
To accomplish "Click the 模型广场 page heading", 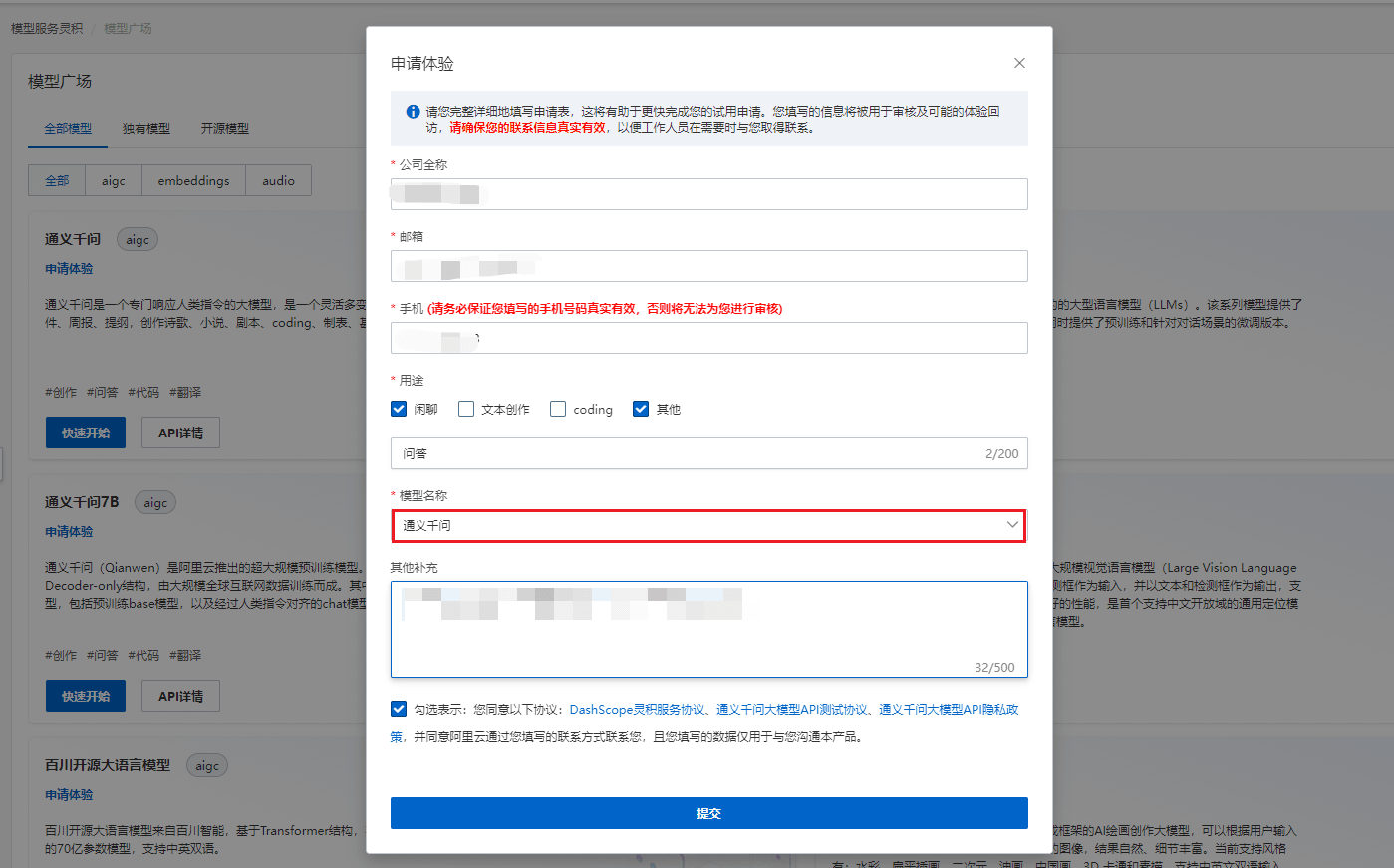I will coord(60,81).
